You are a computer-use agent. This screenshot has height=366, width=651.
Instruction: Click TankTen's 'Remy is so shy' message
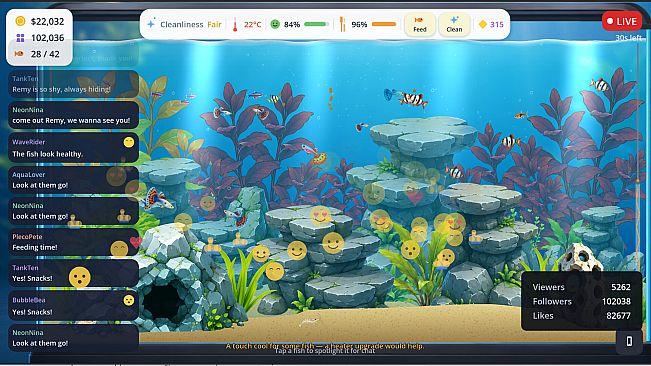(73, 84)
